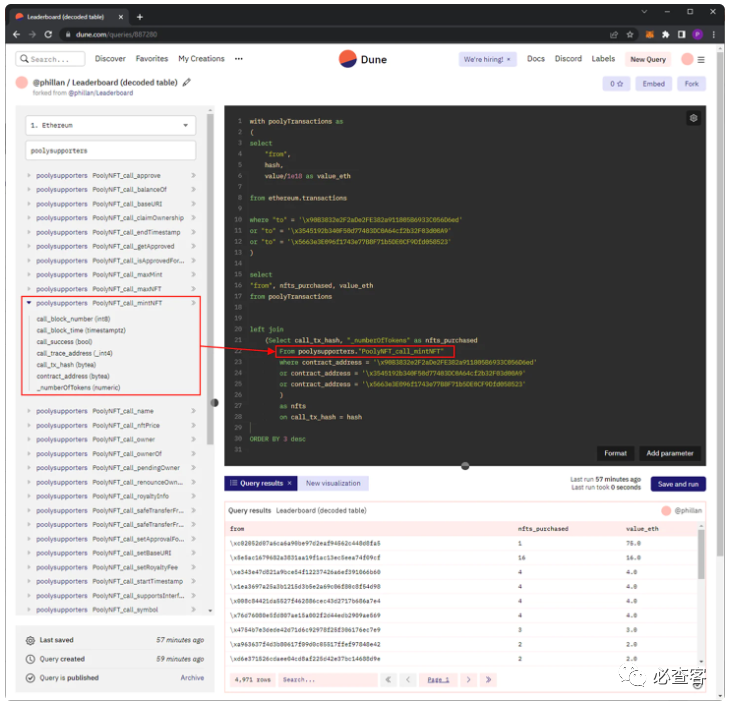Viewport: 730px width, 708px height.
Task: Open the Ethereum dataset dropdown
Action: tap(110, 125)
